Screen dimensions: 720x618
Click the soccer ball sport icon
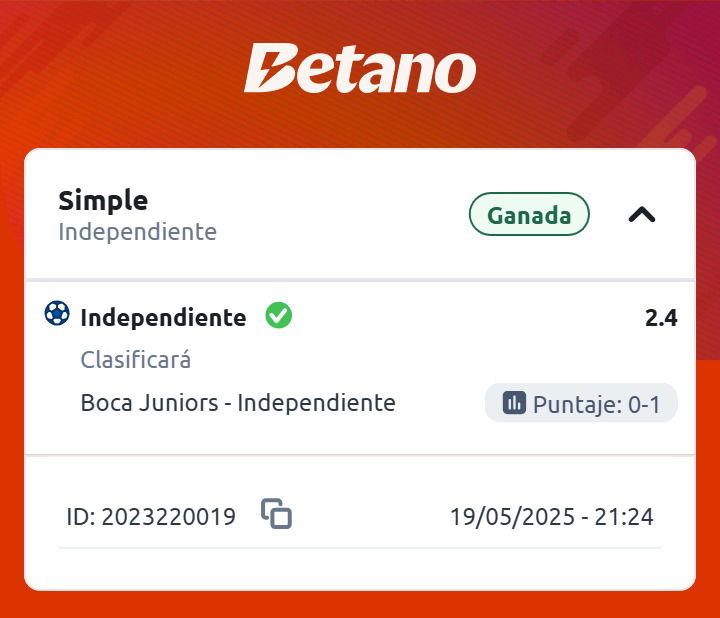click(x=57, y=313)
